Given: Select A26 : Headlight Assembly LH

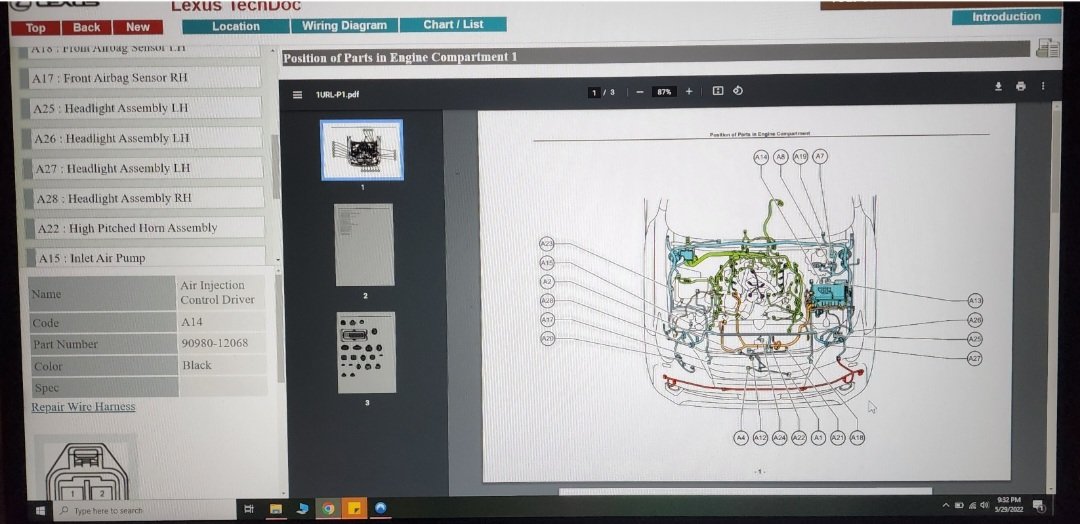Looking at the screenshot, I should (x=142, y=138).
